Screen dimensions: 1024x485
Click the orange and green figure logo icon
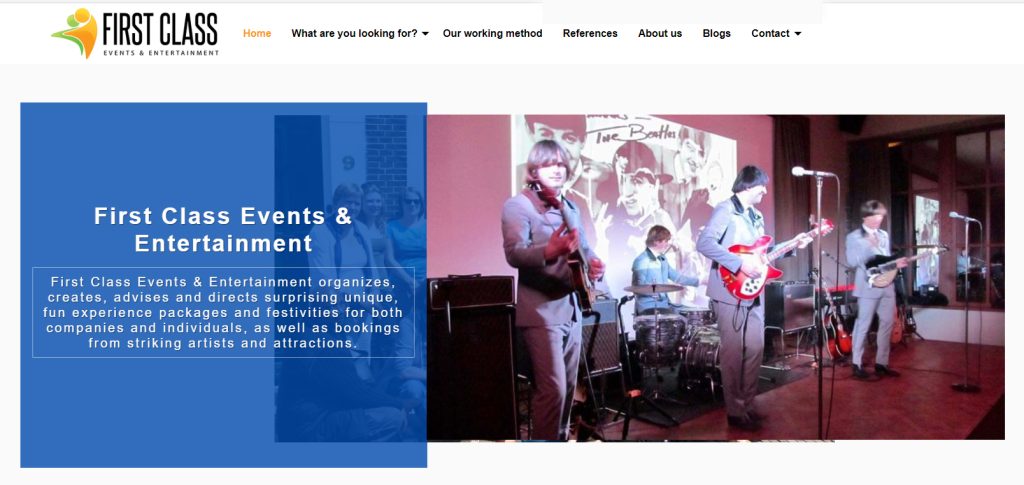pos(74,33)
